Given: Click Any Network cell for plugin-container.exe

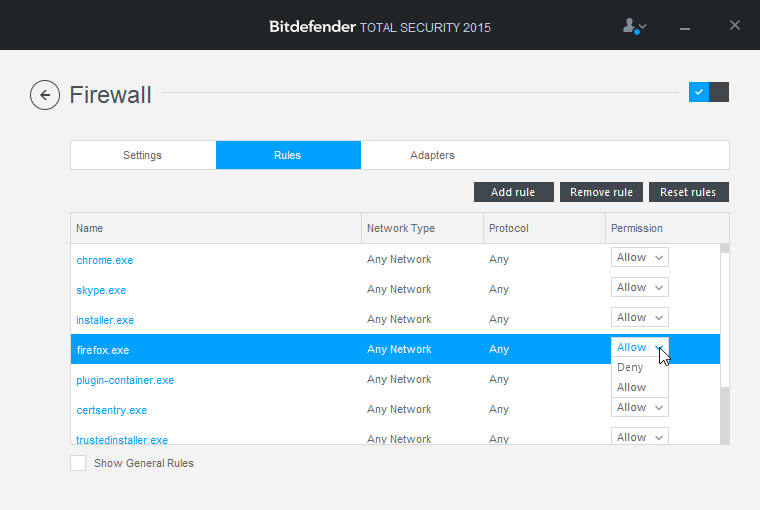Looking at the screenshot, I should click(399, 380).
